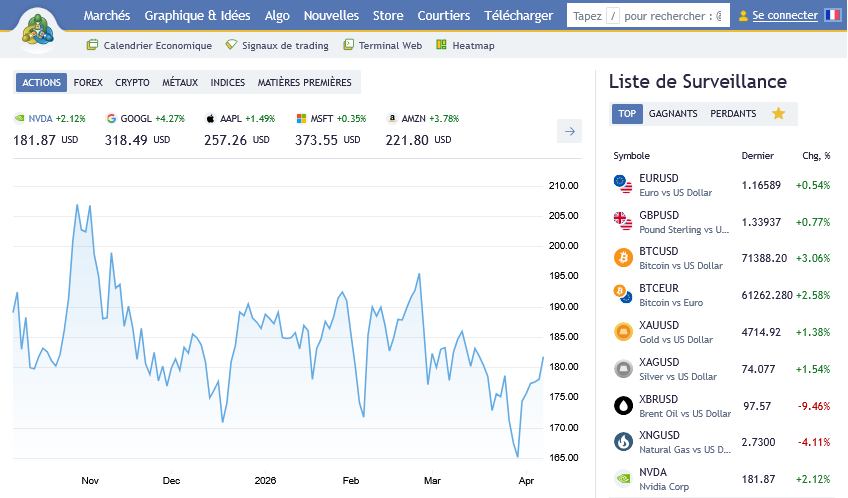Show favorites with the star icon
This screenshot has width=848, height=498.
coord(778,114)
